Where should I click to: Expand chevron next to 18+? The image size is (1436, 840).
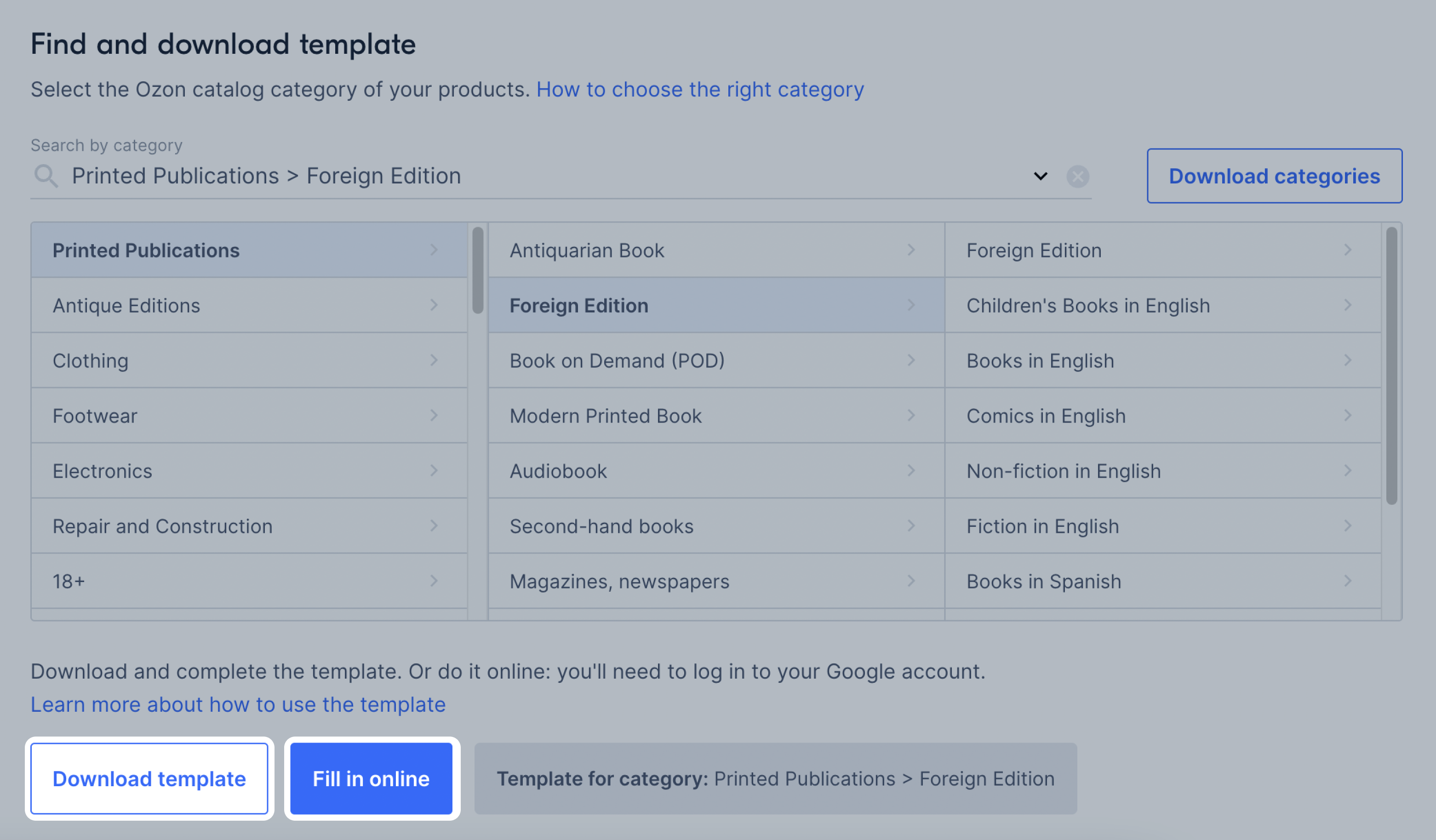click(434, 581)
